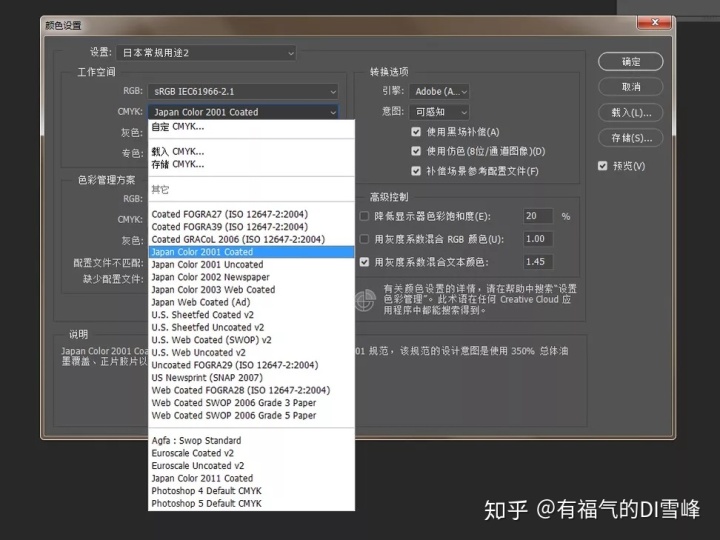Image resolution: width=720 pixels, height=540 pixels.
Task: Select US Newsprint (SNAP 2007)
Action: pos(251,378)
